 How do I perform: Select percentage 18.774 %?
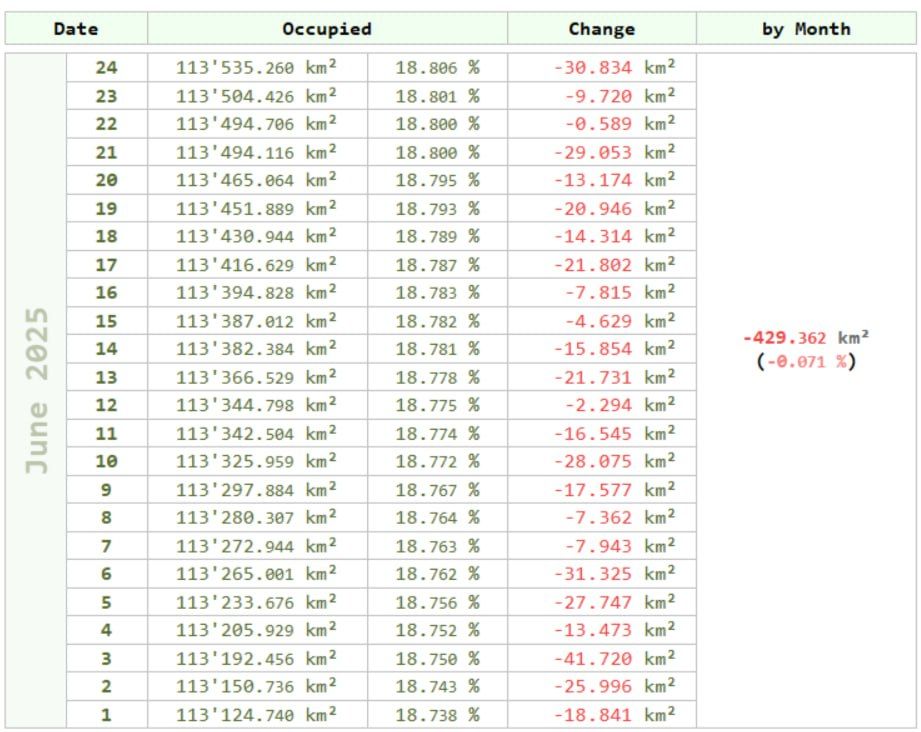[x=437, y=434]
